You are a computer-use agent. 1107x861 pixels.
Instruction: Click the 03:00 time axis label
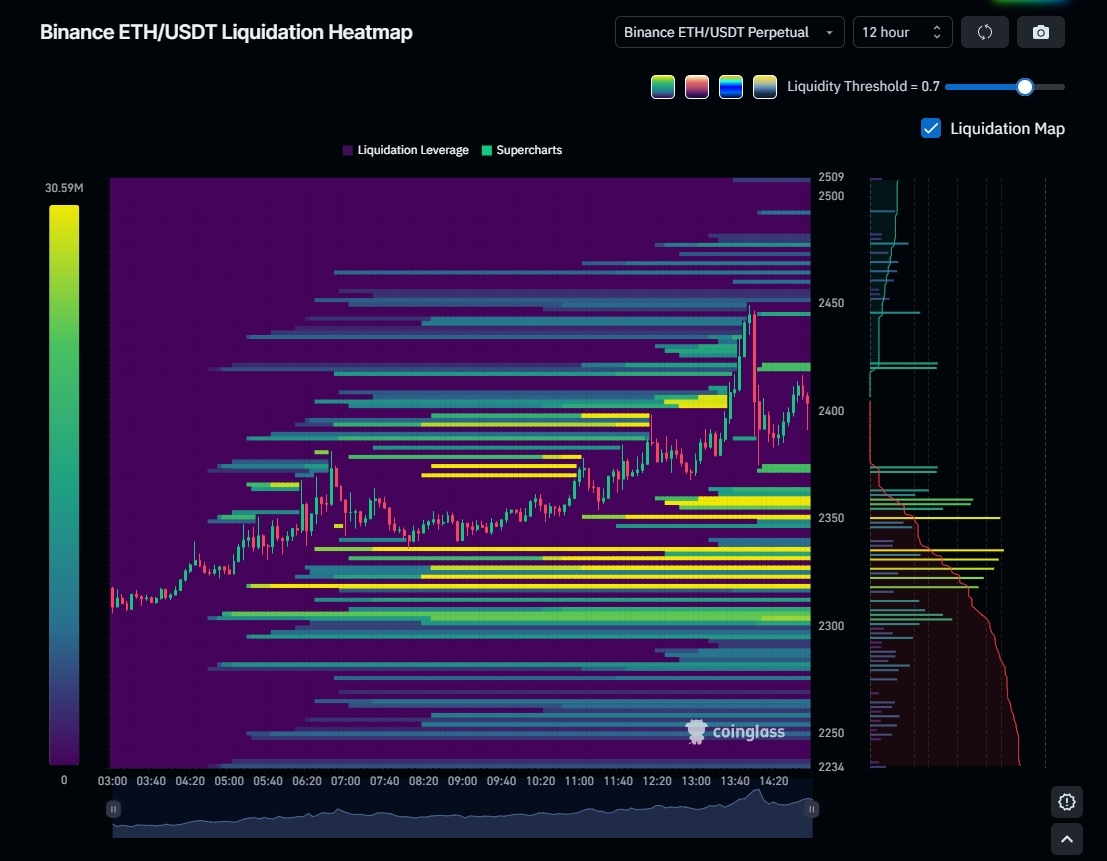tap(112, 781)
